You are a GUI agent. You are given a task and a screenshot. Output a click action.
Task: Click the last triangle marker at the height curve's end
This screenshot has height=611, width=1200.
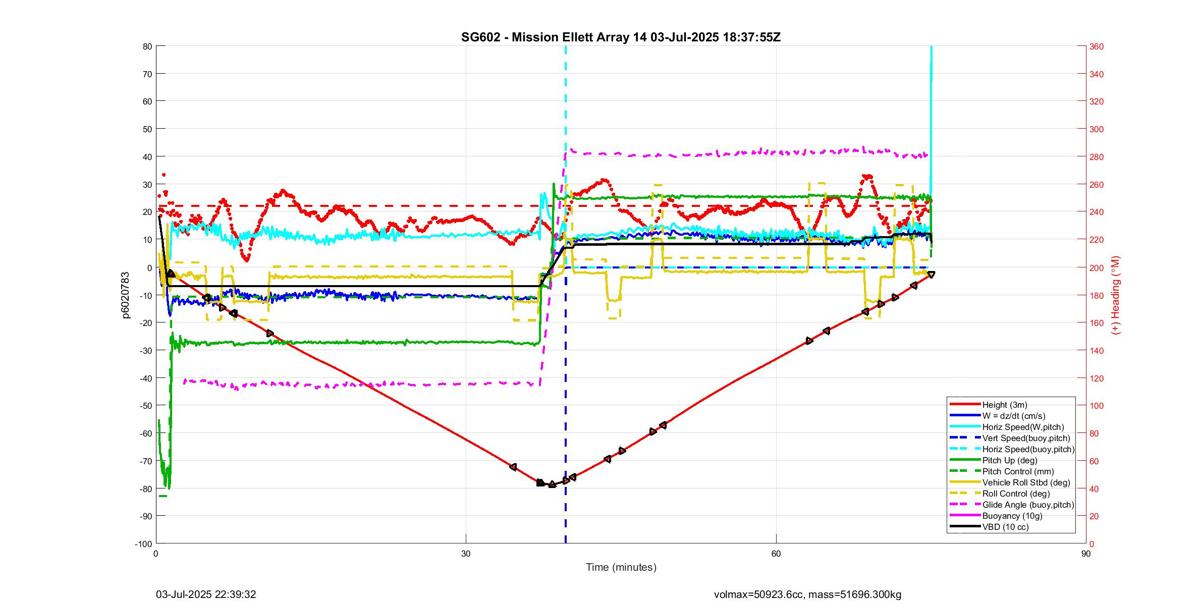point(931,274)
